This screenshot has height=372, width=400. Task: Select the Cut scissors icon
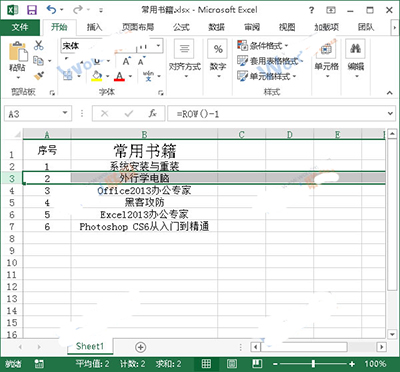point(39,45)
